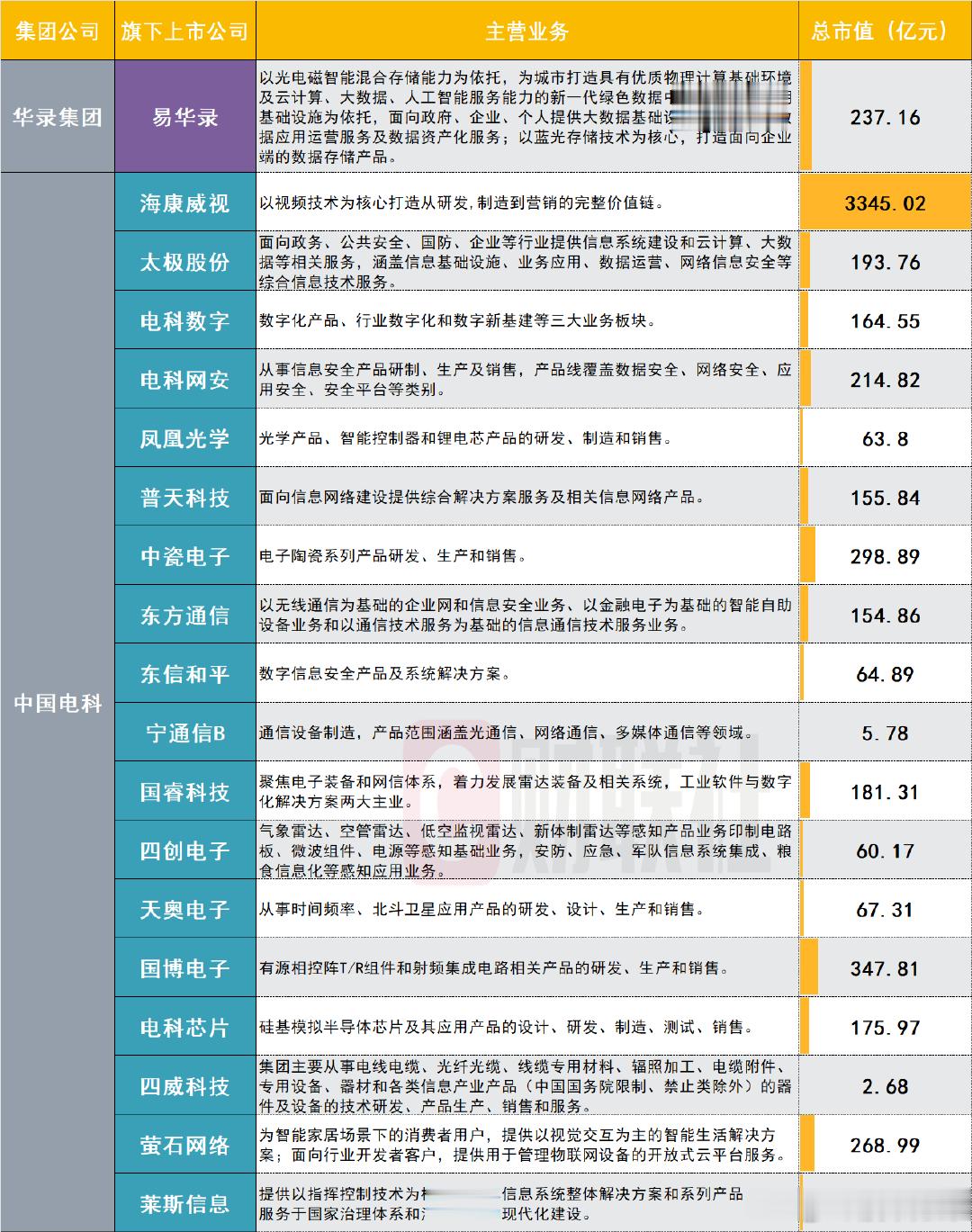This screenshot has height=1232, width=972.
Task: Click 中瓷电子 business description text
Action: click(x=393, y=556)
